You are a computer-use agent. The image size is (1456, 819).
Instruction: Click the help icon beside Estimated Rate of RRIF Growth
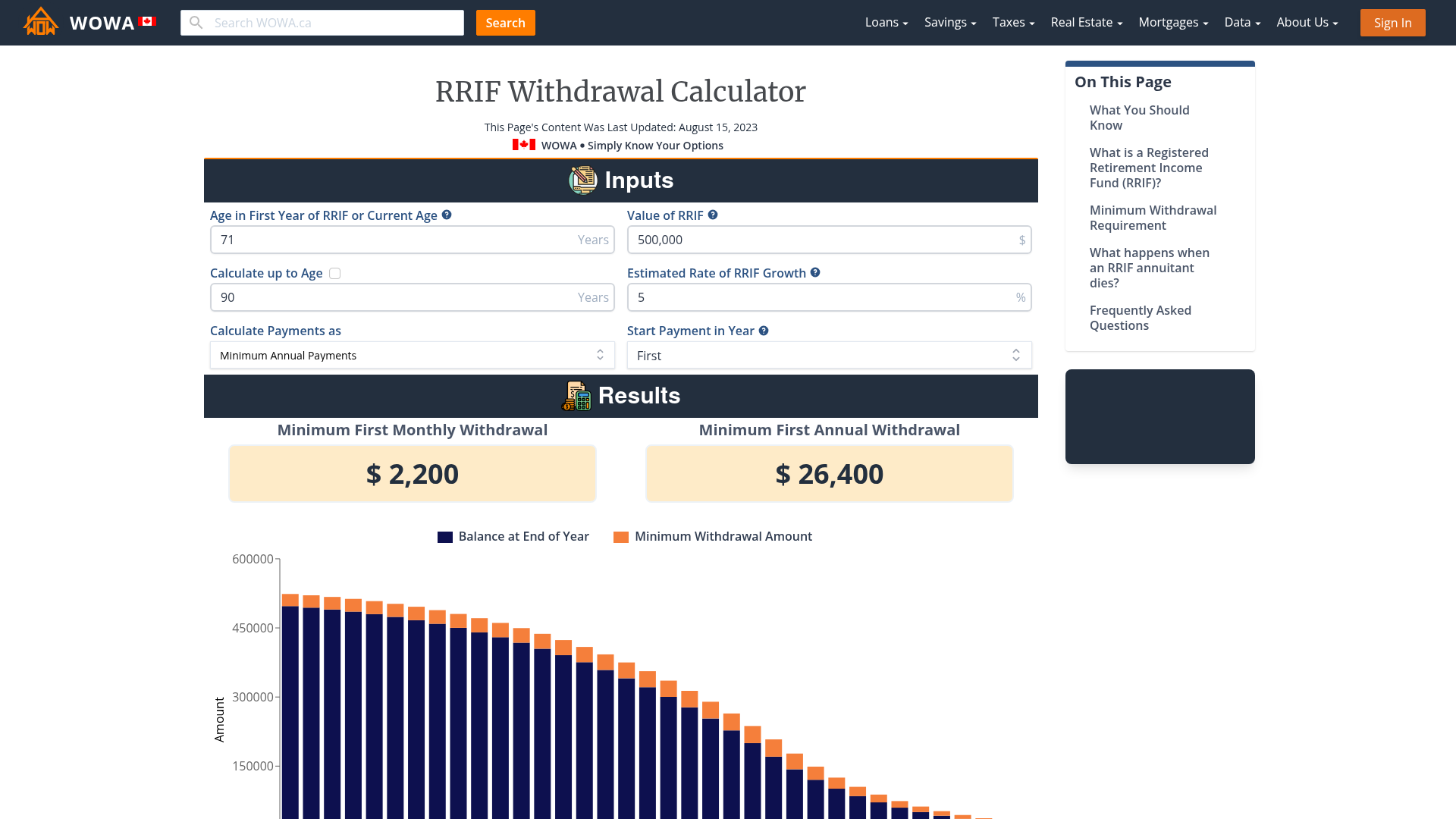coord(814,272)
